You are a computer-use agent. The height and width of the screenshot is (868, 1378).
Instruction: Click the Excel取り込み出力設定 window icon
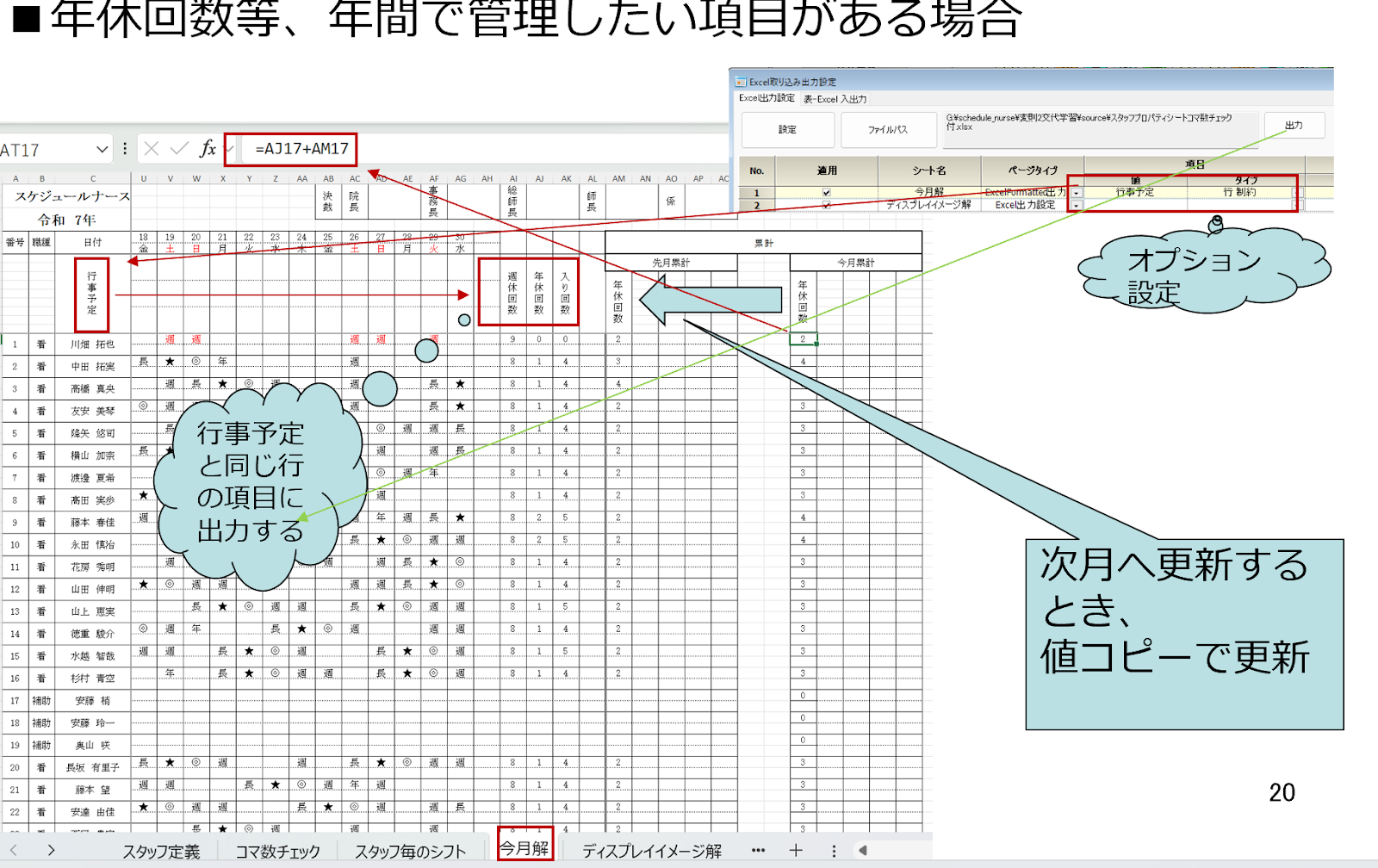pyautogui.click(x=740, y=82)
